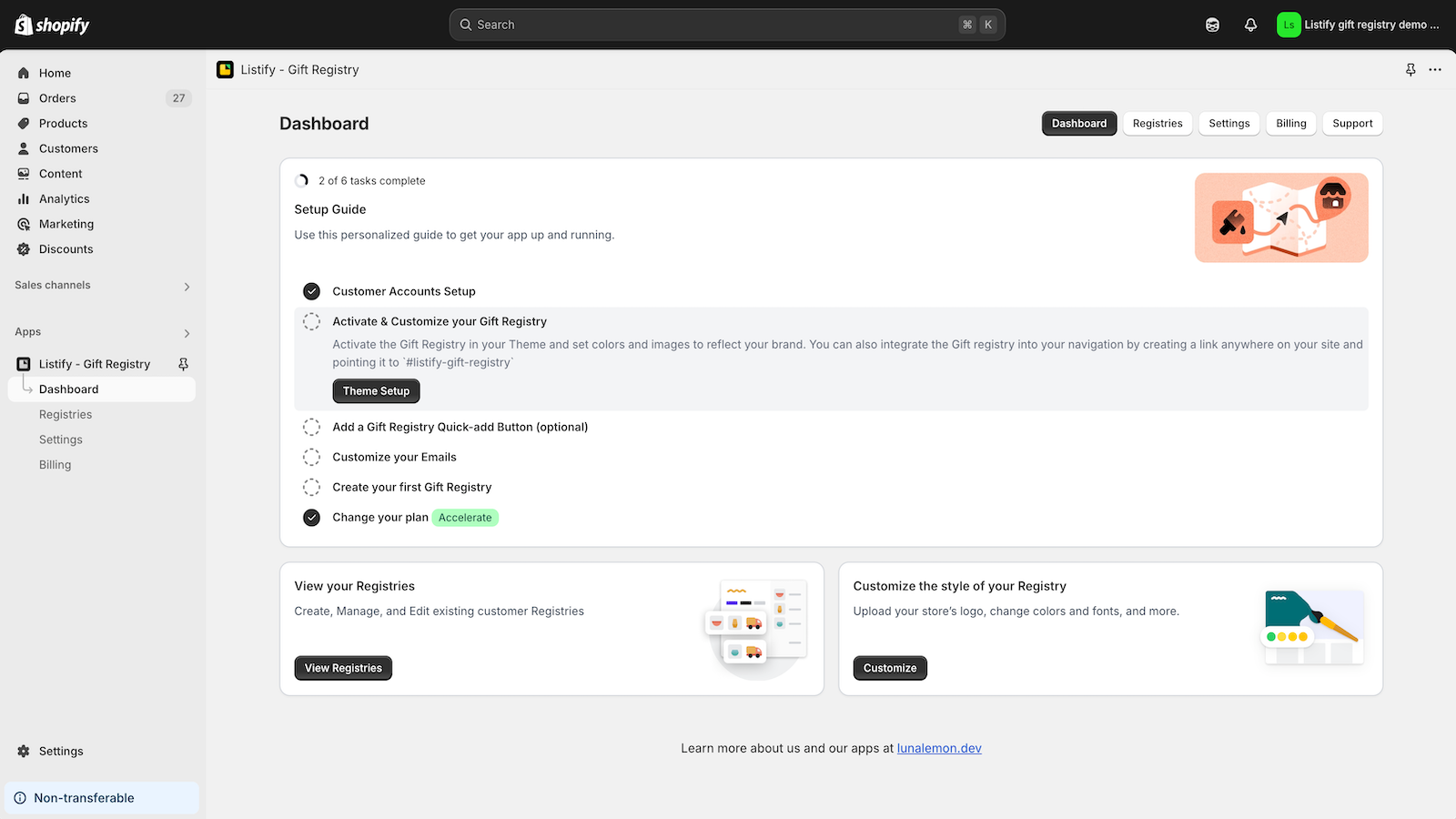Screen dimensions: 1456x819
Task: Open the three-dots more actions menu
Action: click(x=1435, y=69)
